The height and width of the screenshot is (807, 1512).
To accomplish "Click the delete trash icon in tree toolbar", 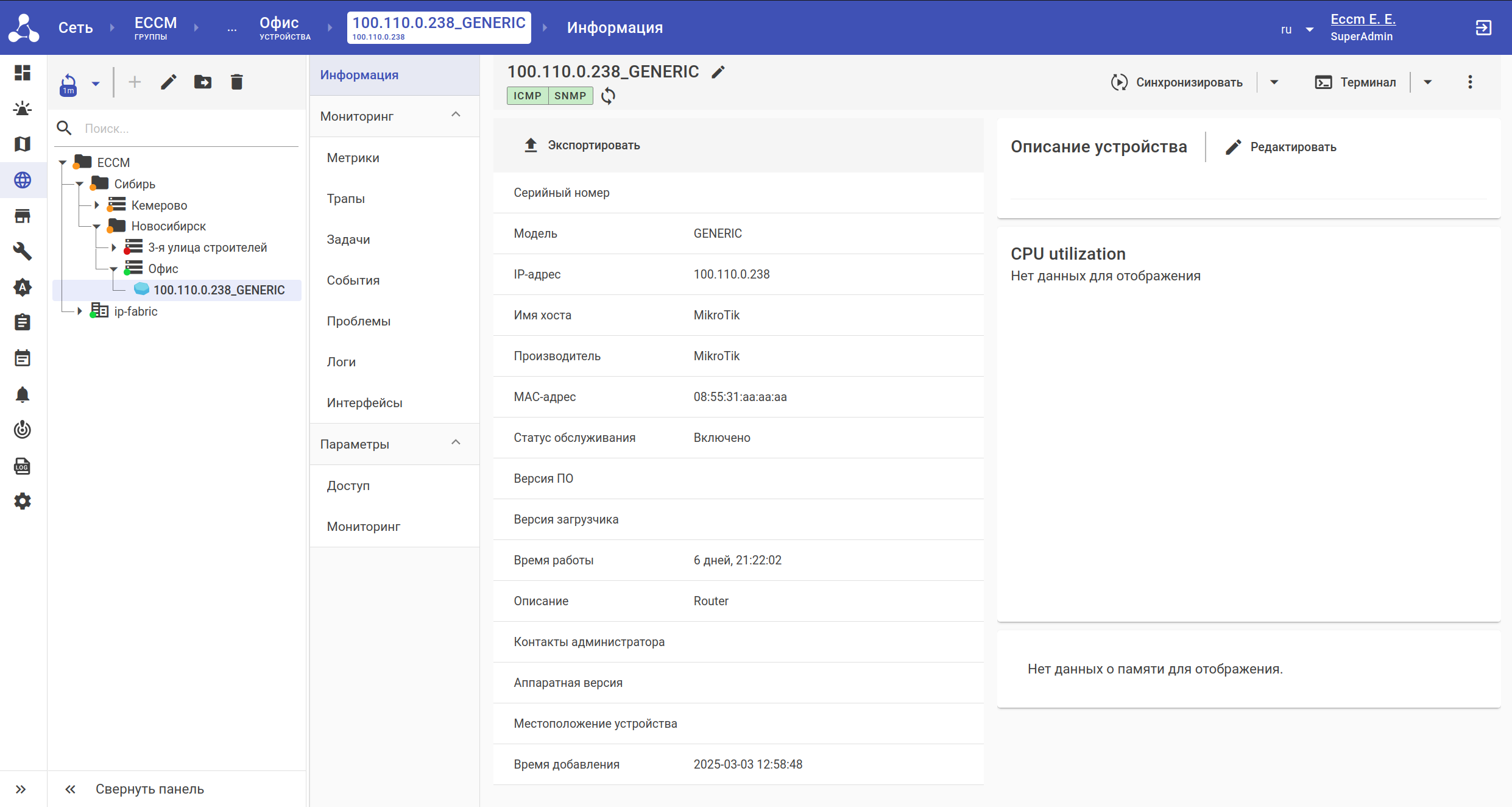I will (x=236, y=82).
